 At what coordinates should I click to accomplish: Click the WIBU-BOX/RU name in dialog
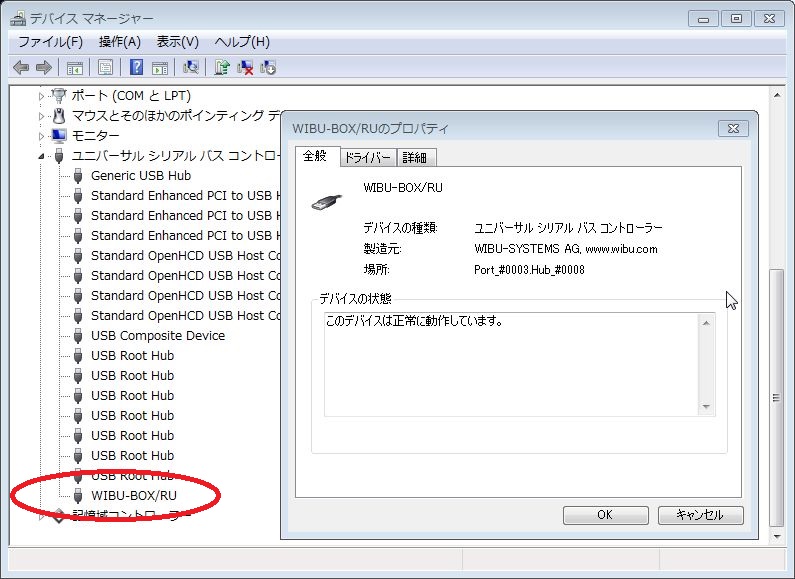[403, 188]
